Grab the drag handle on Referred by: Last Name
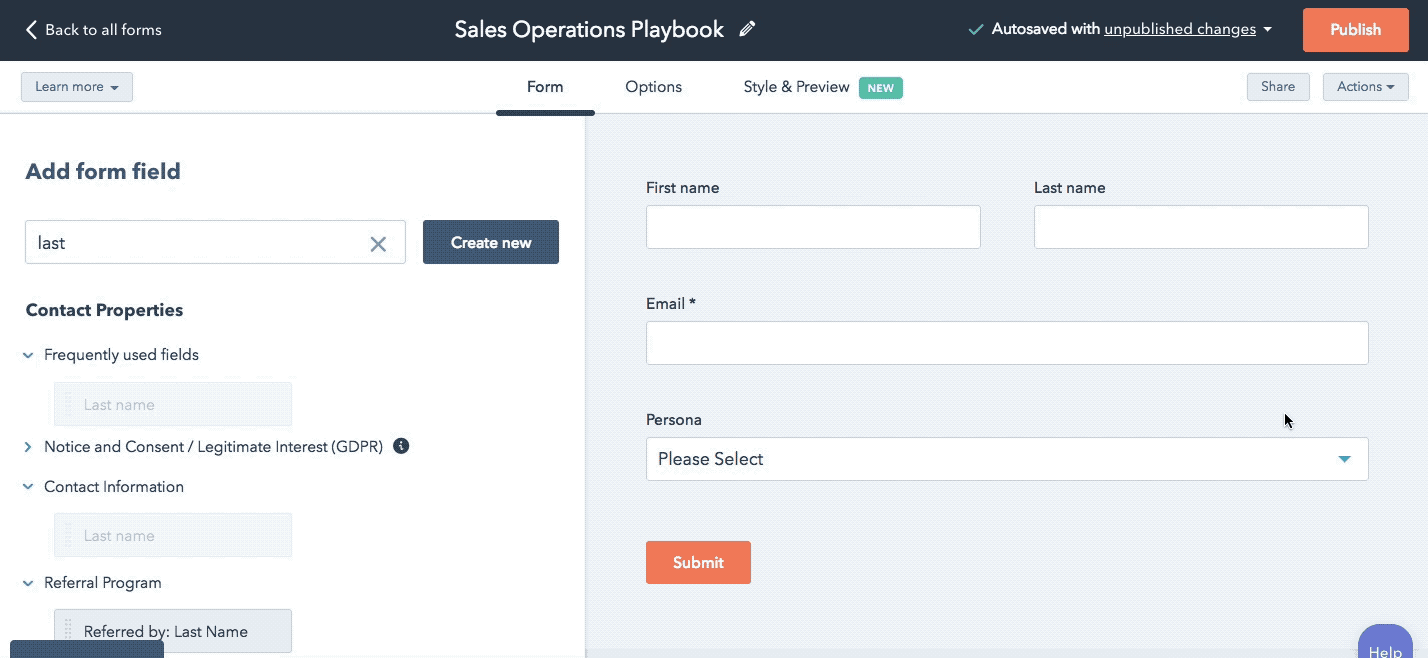Image resolution: width=1428 pixels, height=658 pixels. 68,630
